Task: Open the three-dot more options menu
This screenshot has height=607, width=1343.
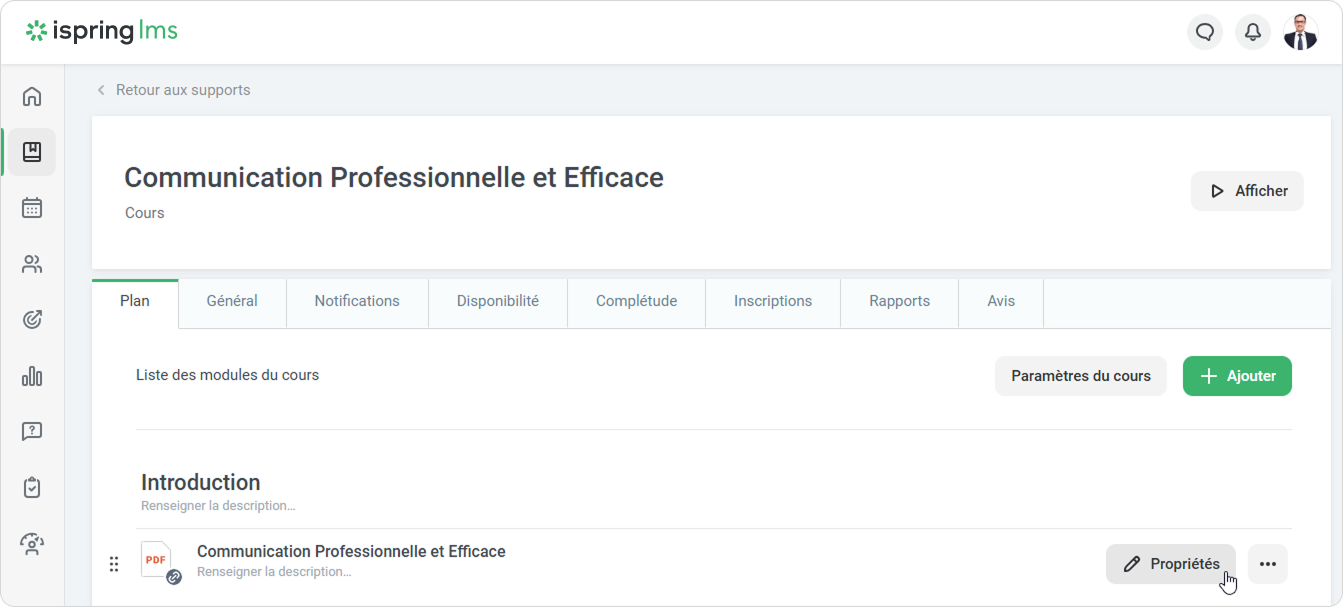Action: point(1267,564)
